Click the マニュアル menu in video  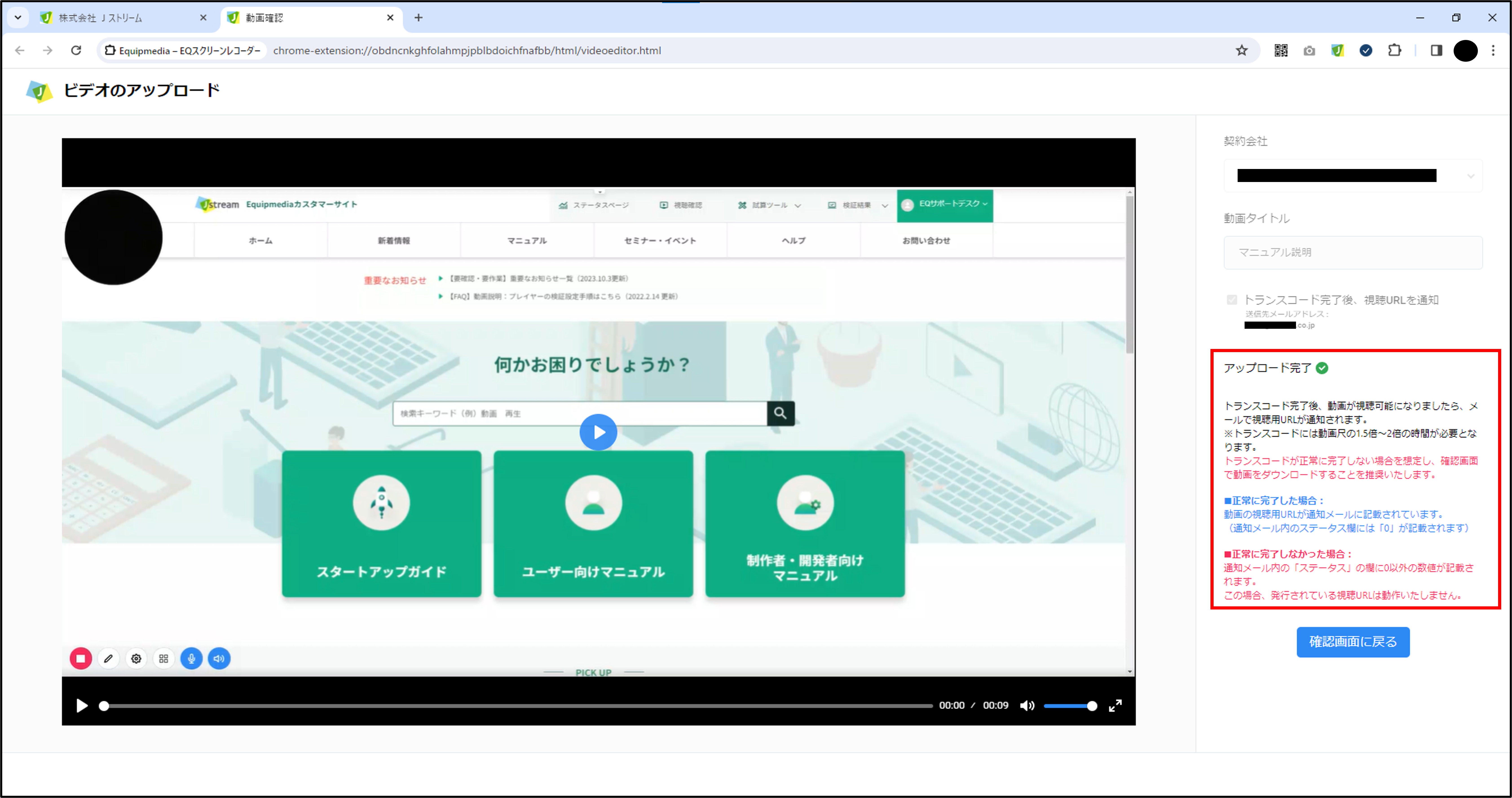click(x=527, y=241)
